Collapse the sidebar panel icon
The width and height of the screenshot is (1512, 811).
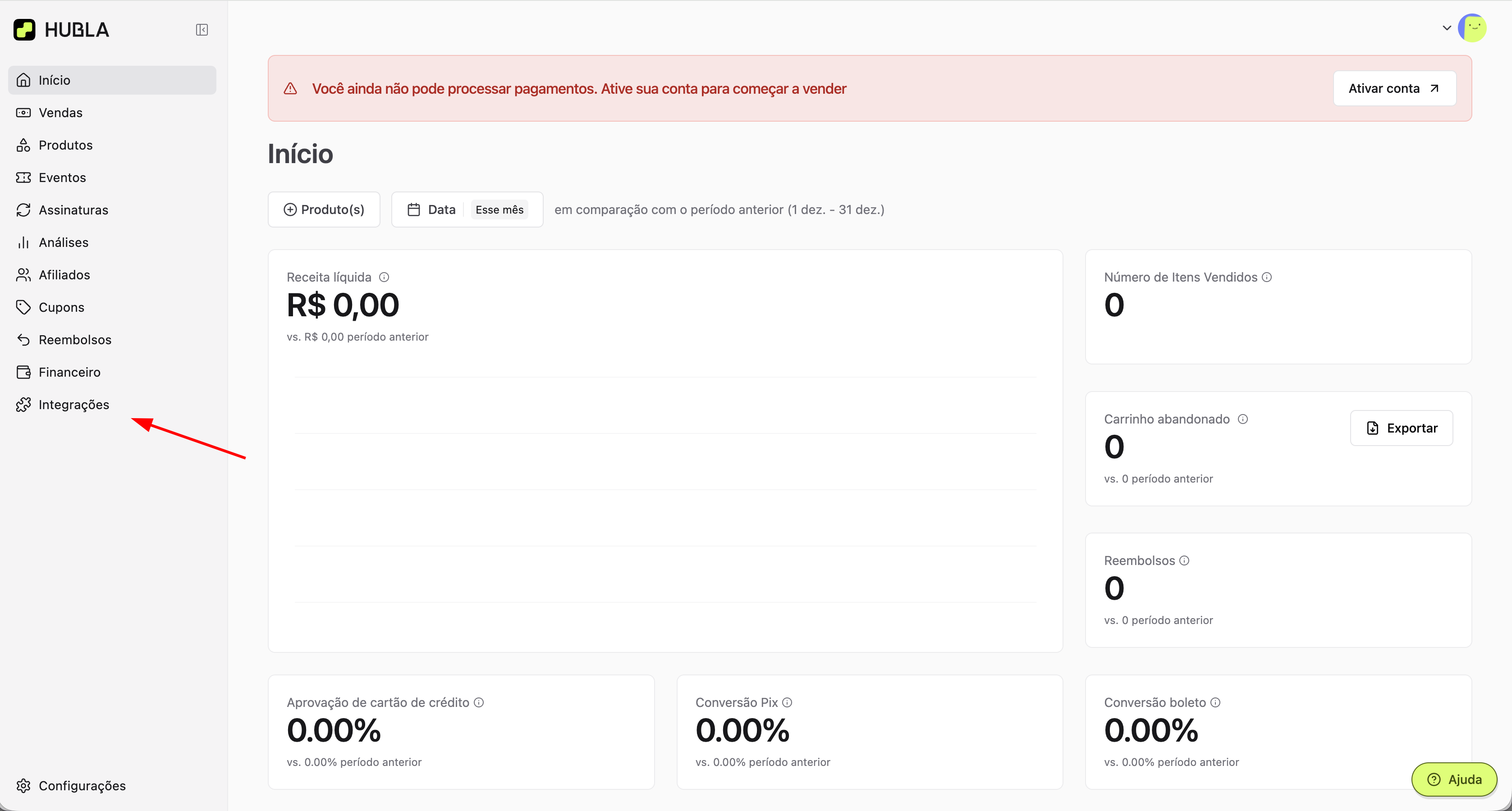(202, 30)
